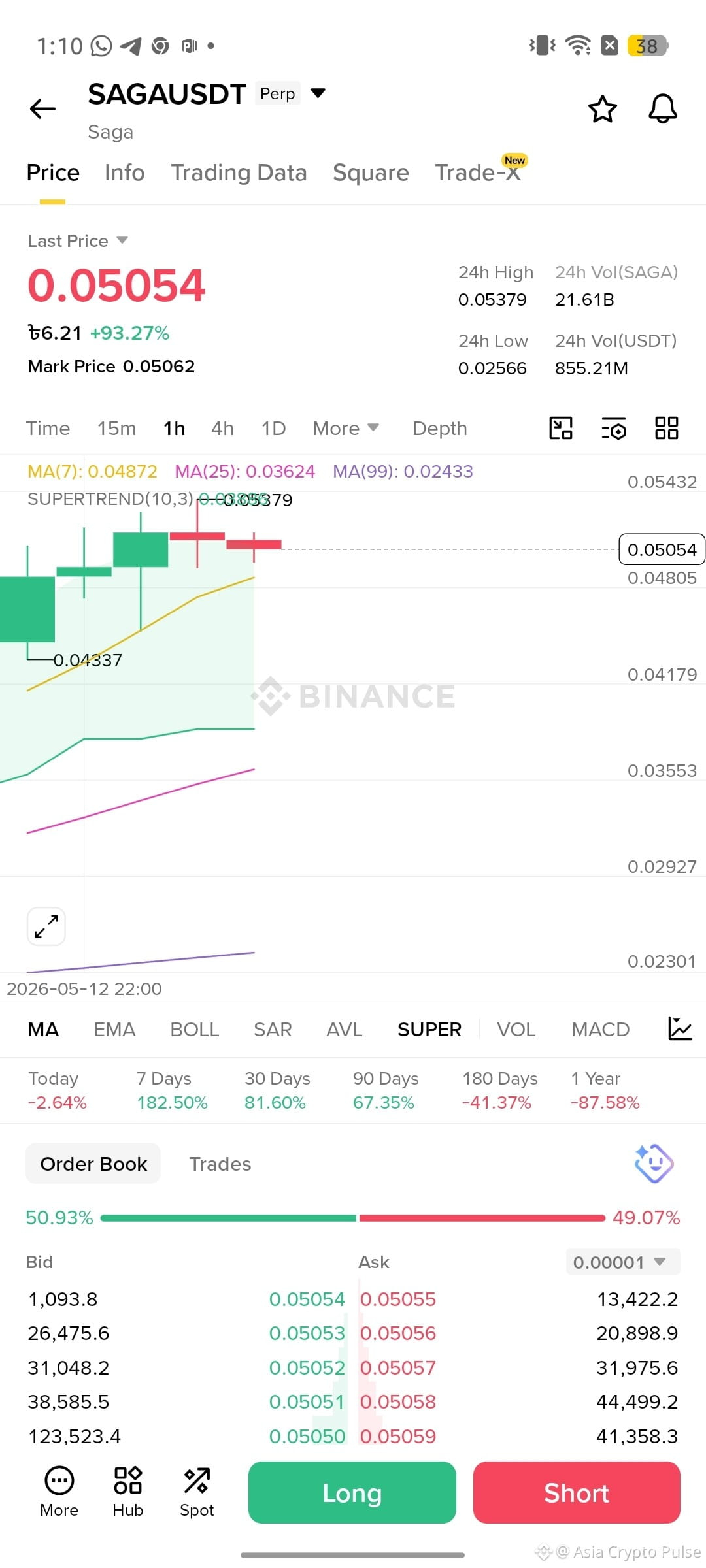This screenshot has width=706, height=1568.
Task: Tap the Long button
Action: [352, 1493]
